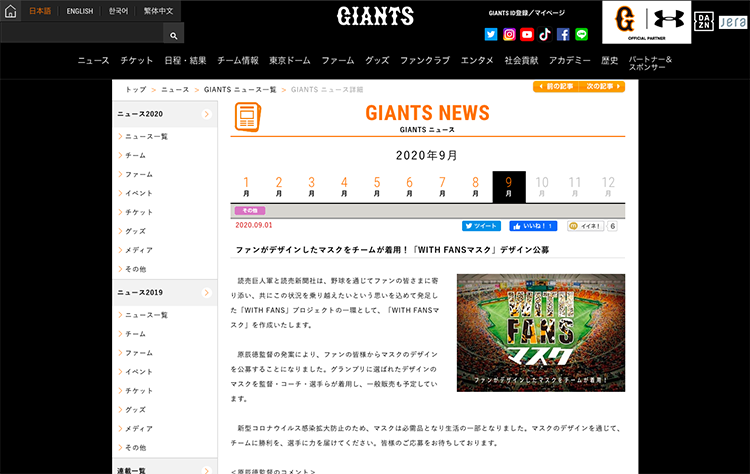Select the 1月 month tab
The image size is (750, 474).
tap(246, 187)
